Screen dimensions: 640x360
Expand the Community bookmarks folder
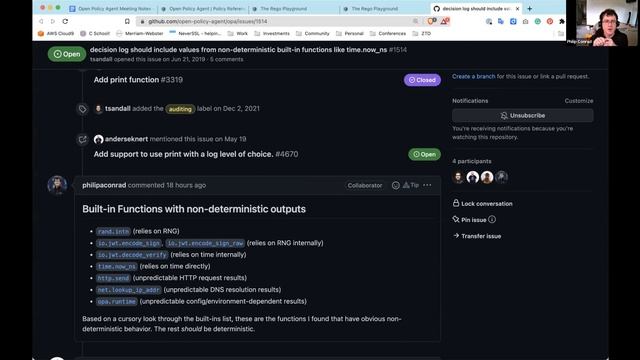tap(312, 33)
